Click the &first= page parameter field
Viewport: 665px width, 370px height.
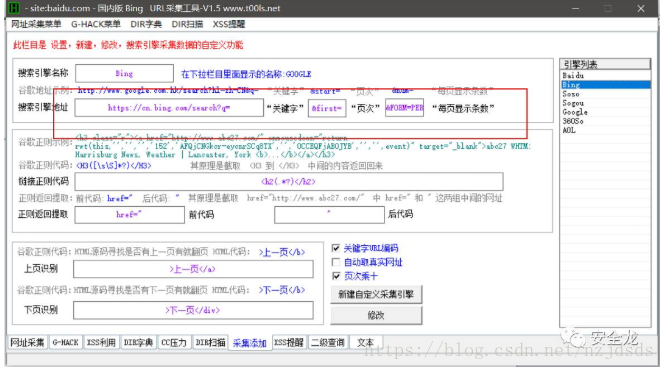pyautogui.click(x=327, y=108)
